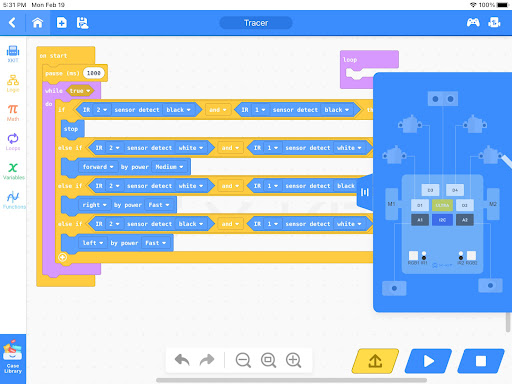Undo the last action

(x=182, y=360)
